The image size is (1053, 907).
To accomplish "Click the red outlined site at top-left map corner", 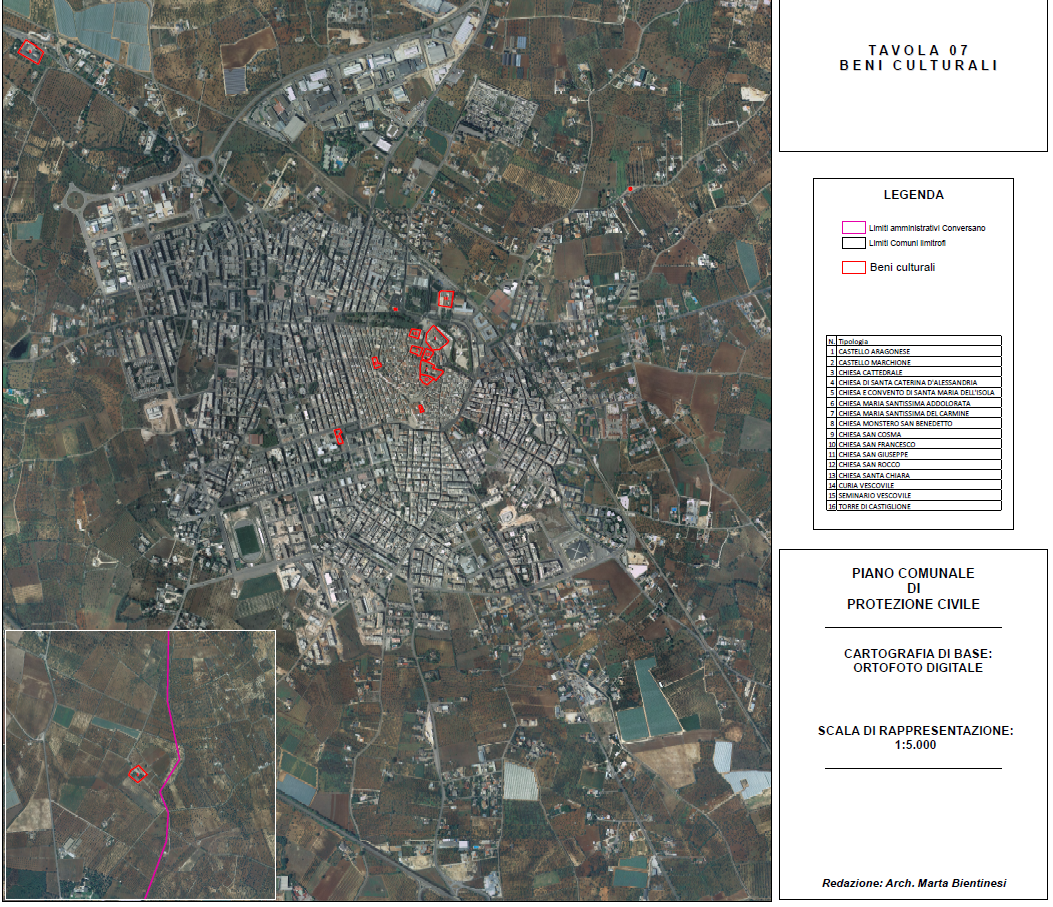I will tap(33, 51).
